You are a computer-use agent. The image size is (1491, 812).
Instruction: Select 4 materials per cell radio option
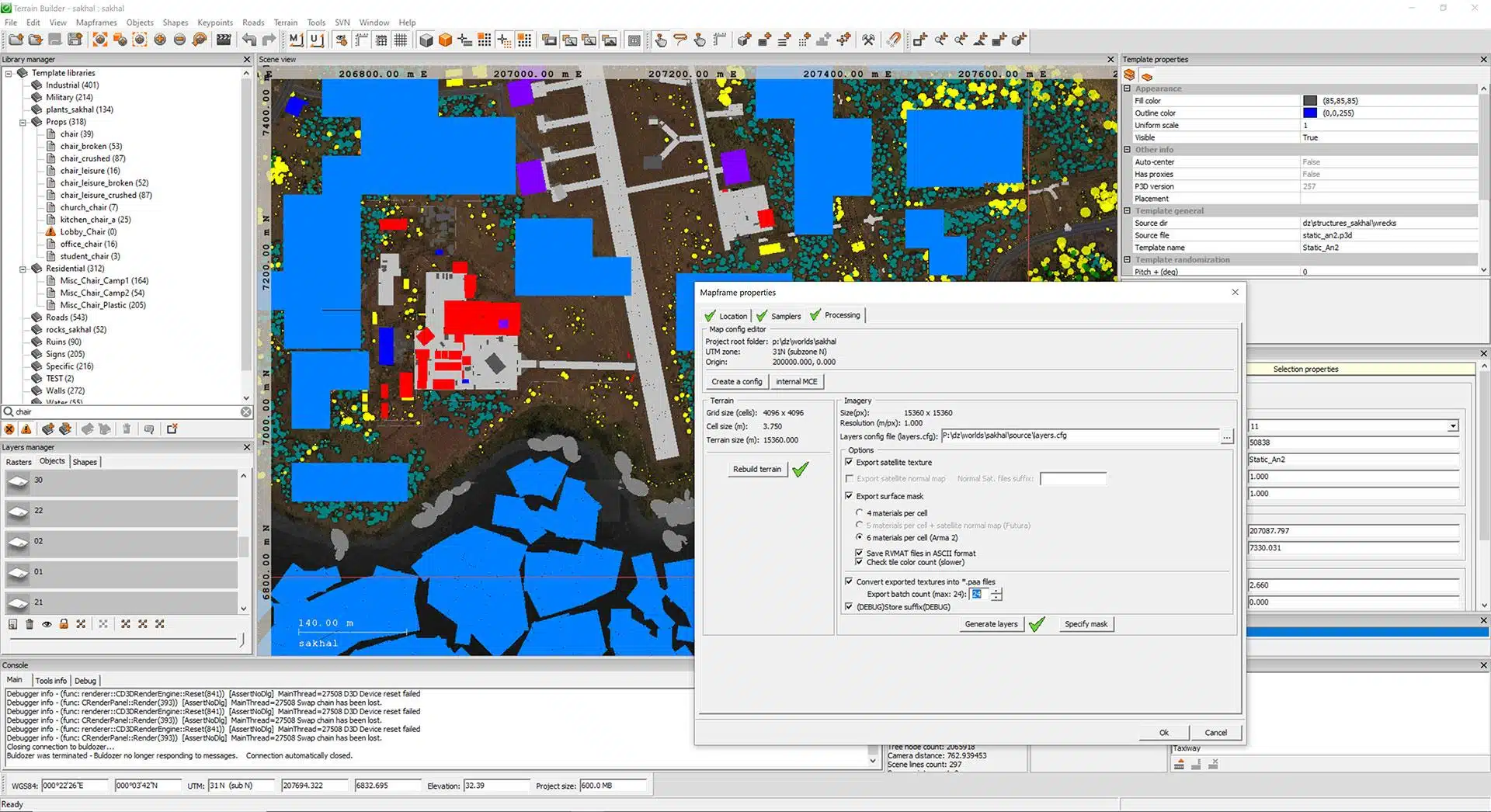[x=859, y=512]
